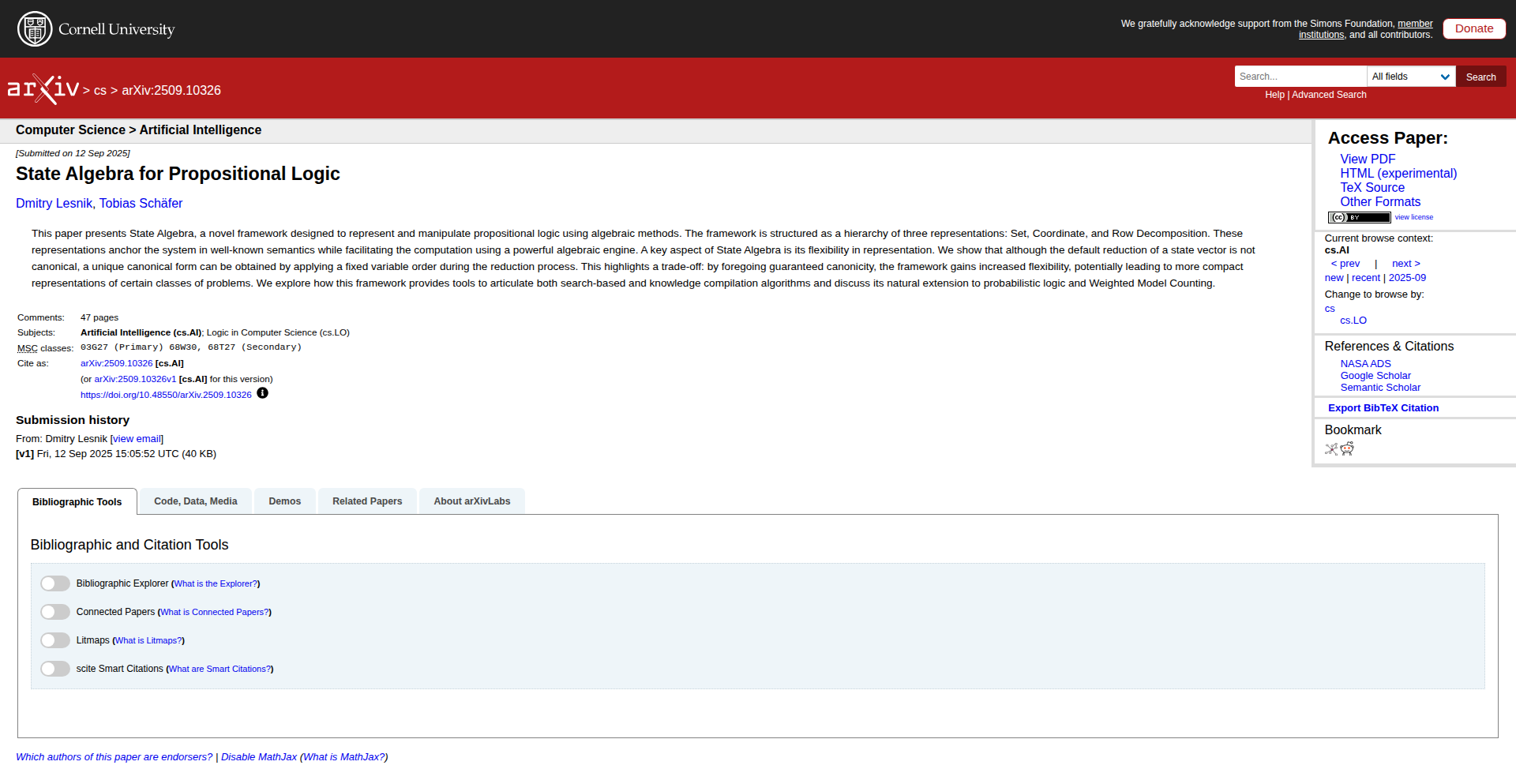Click the view license link

pos(1413,217)
